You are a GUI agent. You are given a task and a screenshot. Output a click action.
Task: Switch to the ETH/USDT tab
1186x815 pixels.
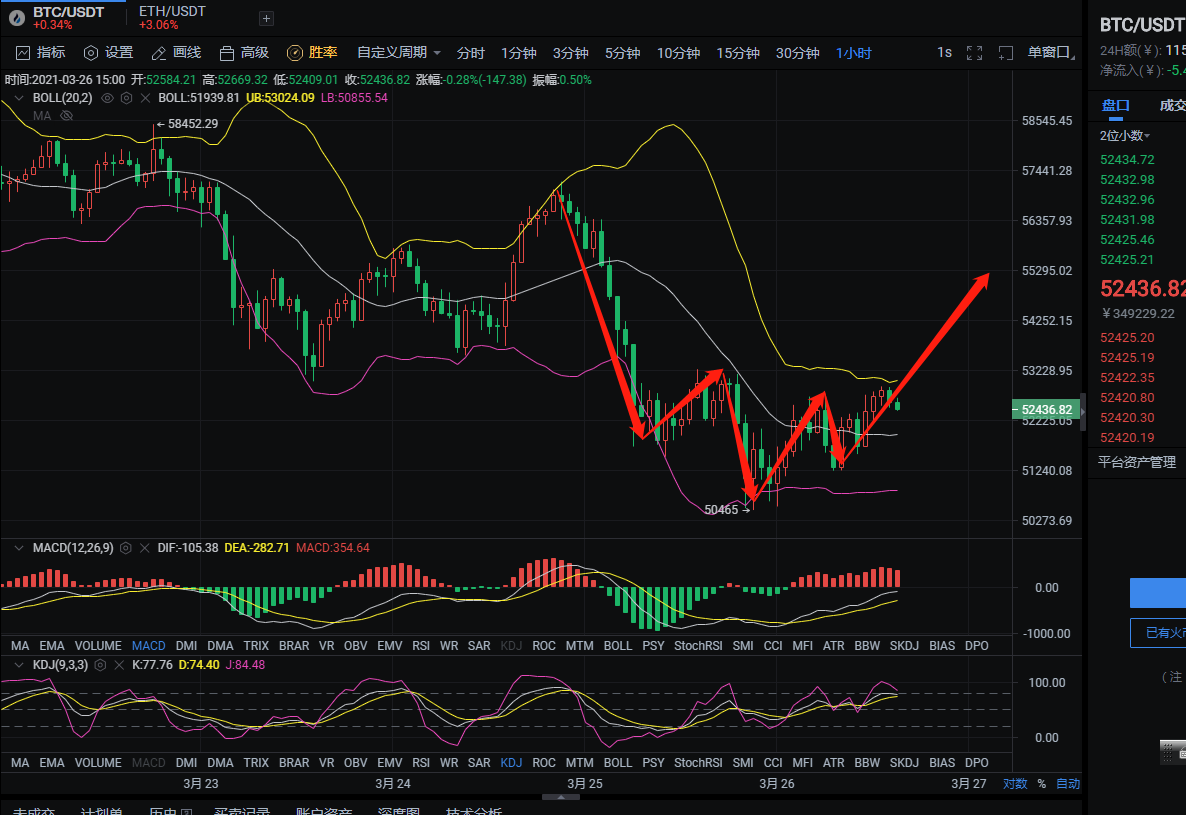[x=172, y=17]
